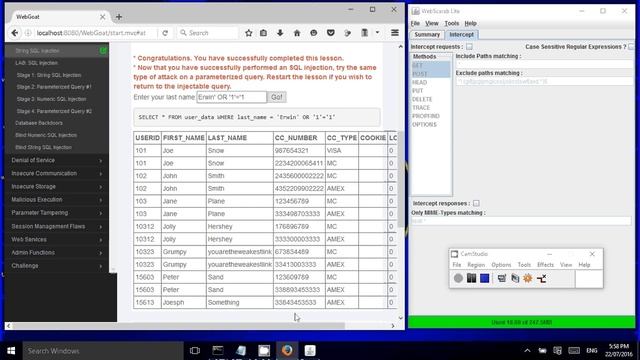Open the touch keyboard tray icon
The image size is (640, 360).
(574, 351)
